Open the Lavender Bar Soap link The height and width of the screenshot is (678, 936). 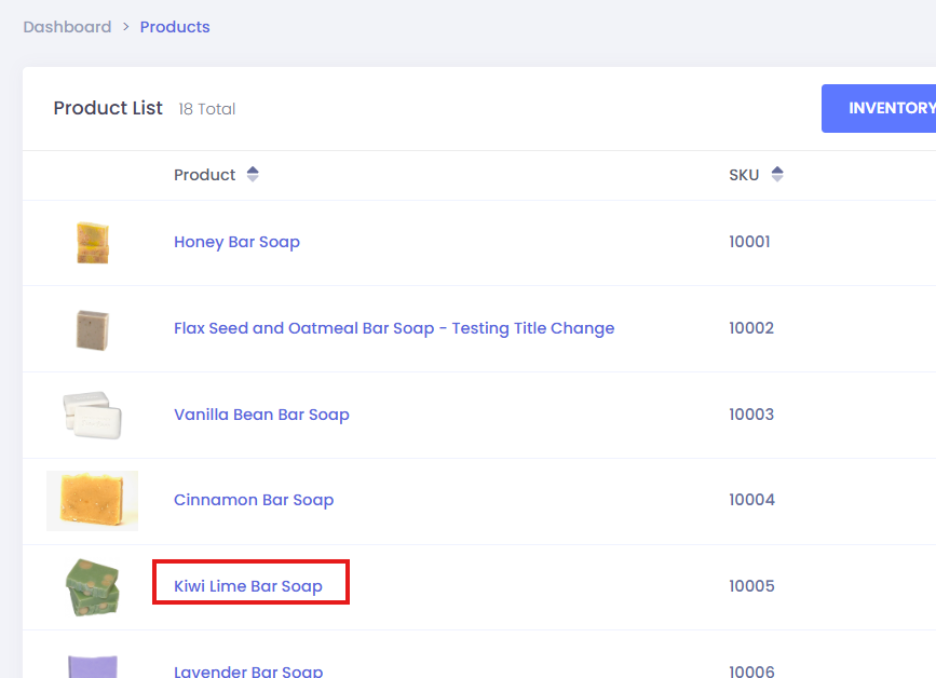pos(248,671)
